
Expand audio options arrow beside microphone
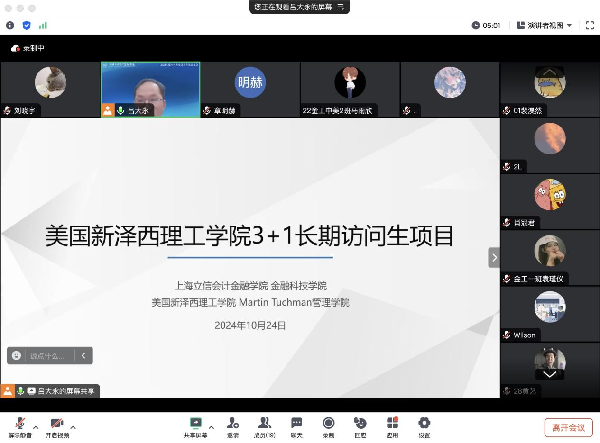coord(36,424)
